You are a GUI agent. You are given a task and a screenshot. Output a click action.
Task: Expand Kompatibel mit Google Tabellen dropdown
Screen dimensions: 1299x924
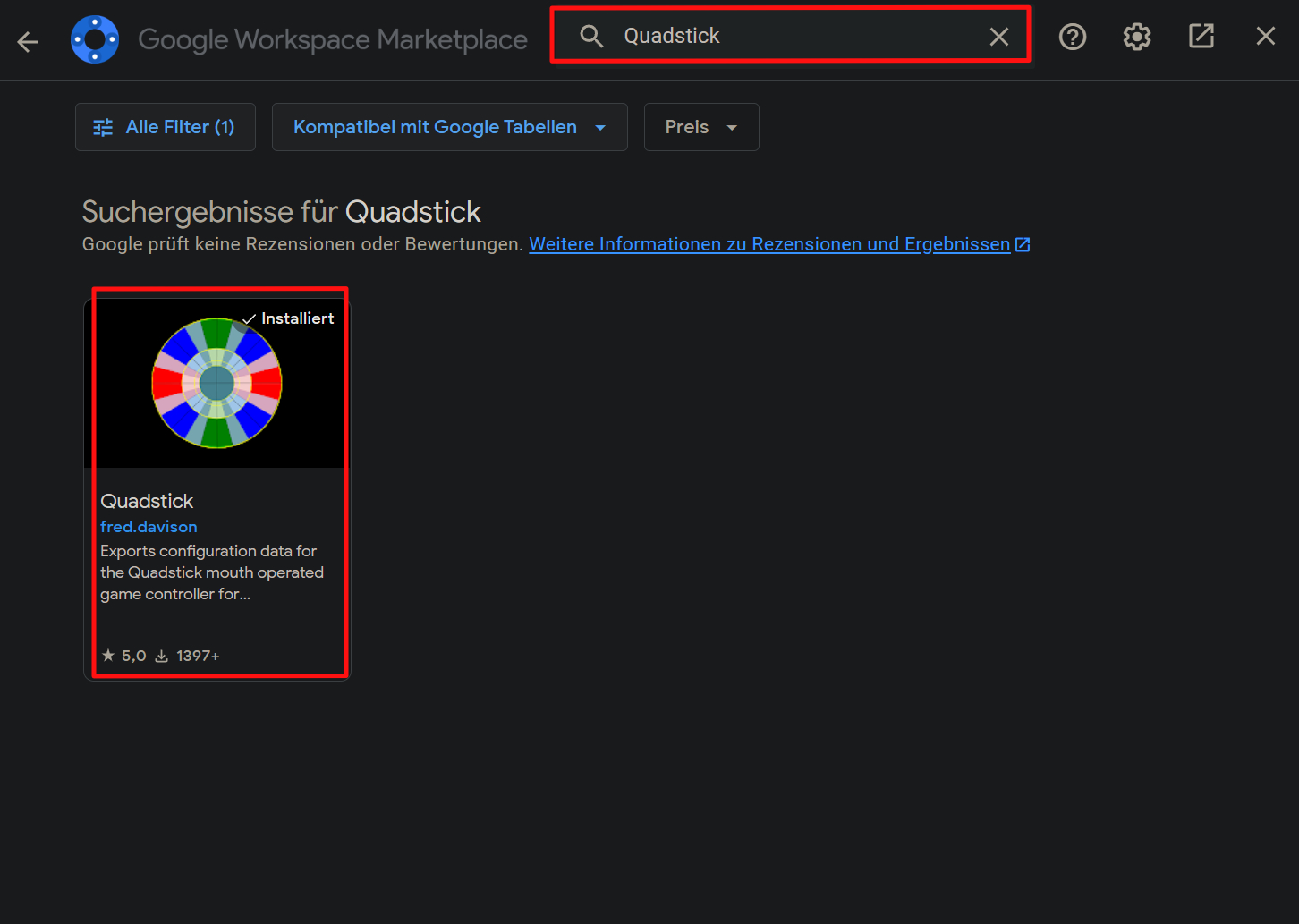point(449,127)
